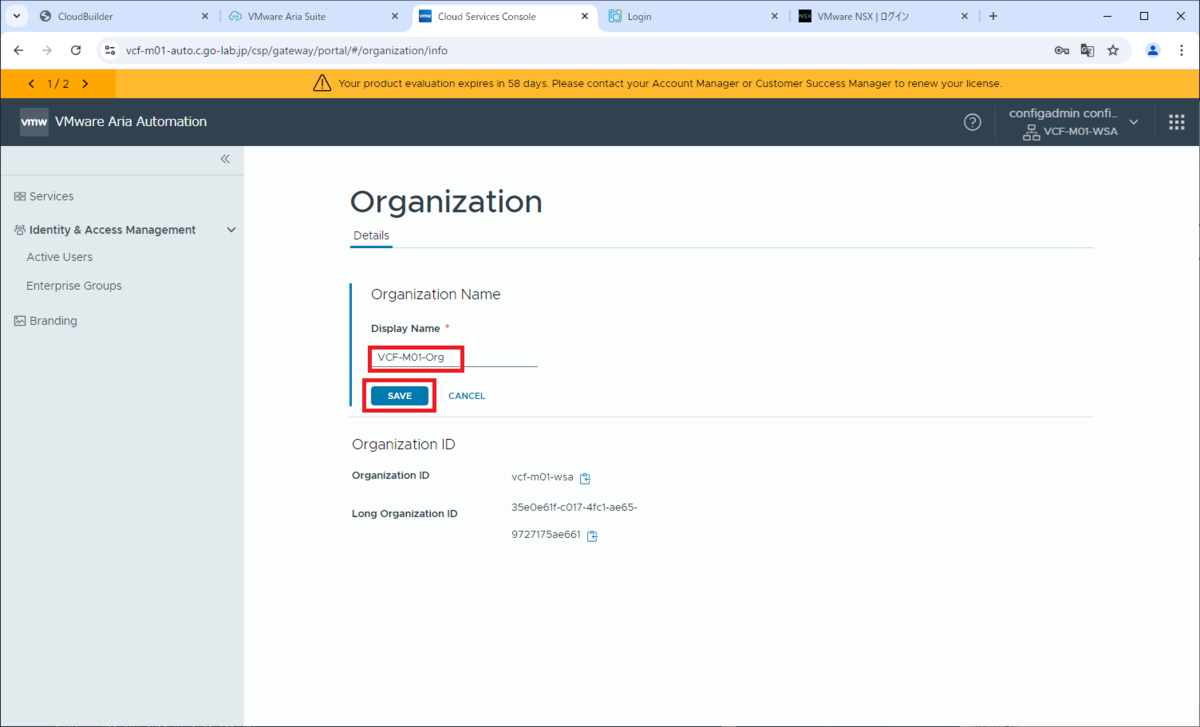This screenshot has height=727, width=1200.
Task: Open Branding in the sidebar
Action: (45, 321)
